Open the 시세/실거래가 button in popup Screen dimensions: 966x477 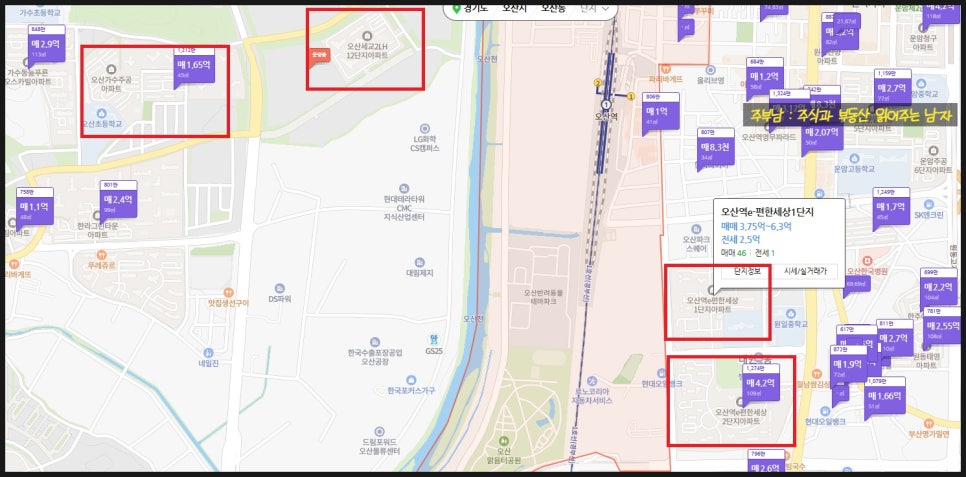point(806,271)
